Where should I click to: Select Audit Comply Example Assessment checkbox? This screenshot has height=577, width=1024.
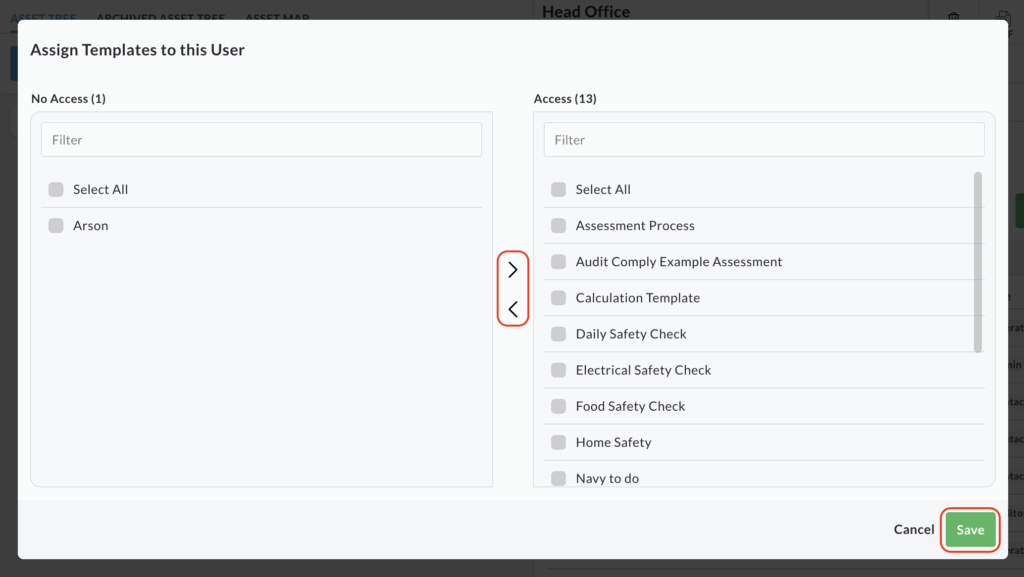click(x=558, y=262)
